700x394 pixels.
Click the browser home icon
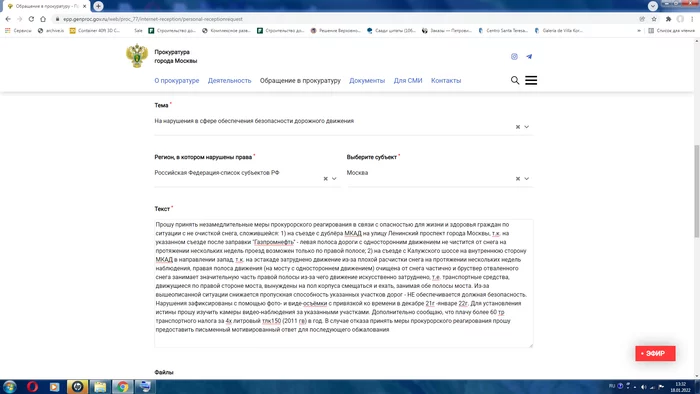tap(43, 19)
